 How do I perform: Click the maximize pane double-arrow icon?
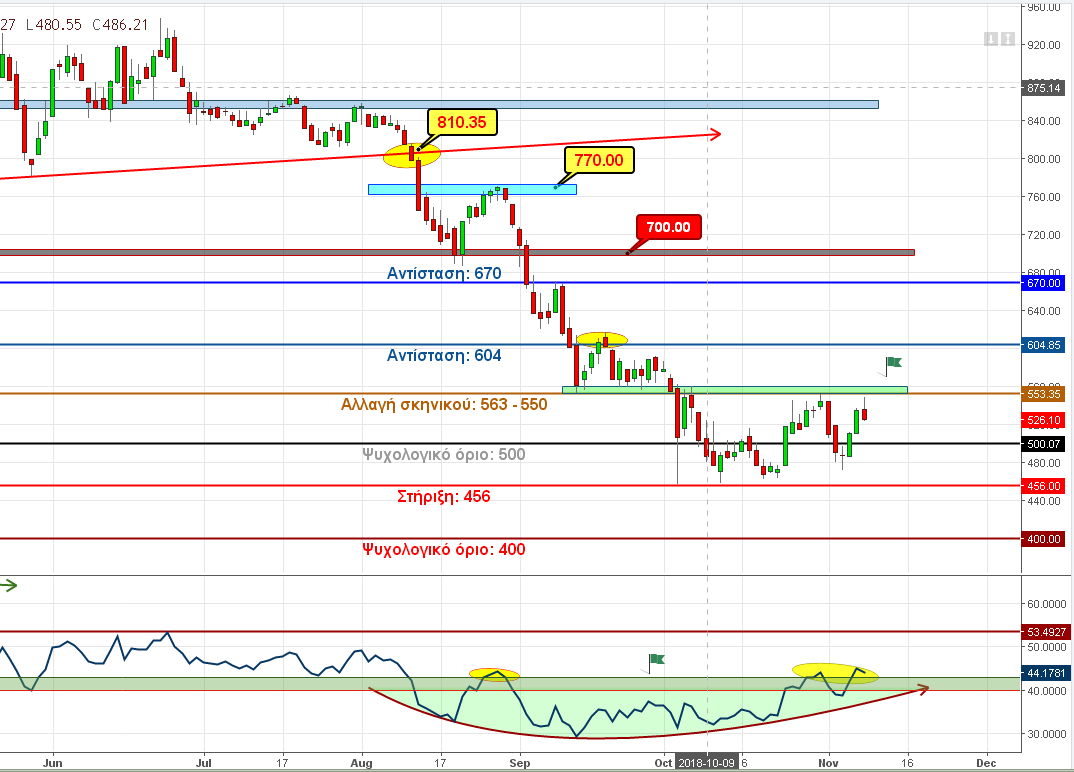pyautogui.click(x=1008, y=39)
